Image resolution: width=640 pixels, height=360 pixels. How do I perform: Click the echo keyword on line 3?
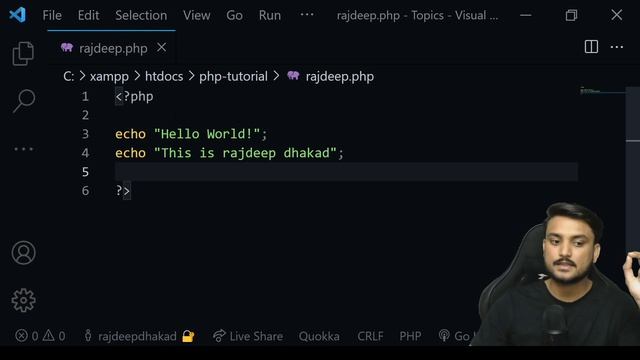click(x=131, y=134)
